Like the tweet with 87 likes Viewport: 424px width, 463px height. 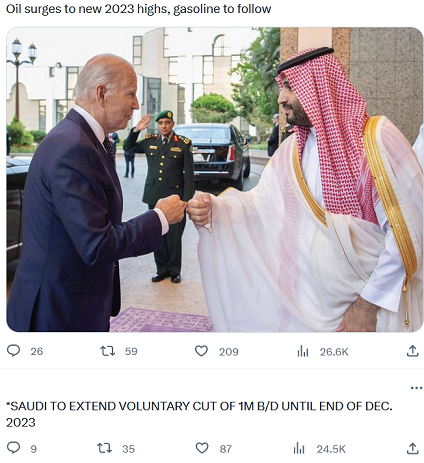[x=202, y=448]
